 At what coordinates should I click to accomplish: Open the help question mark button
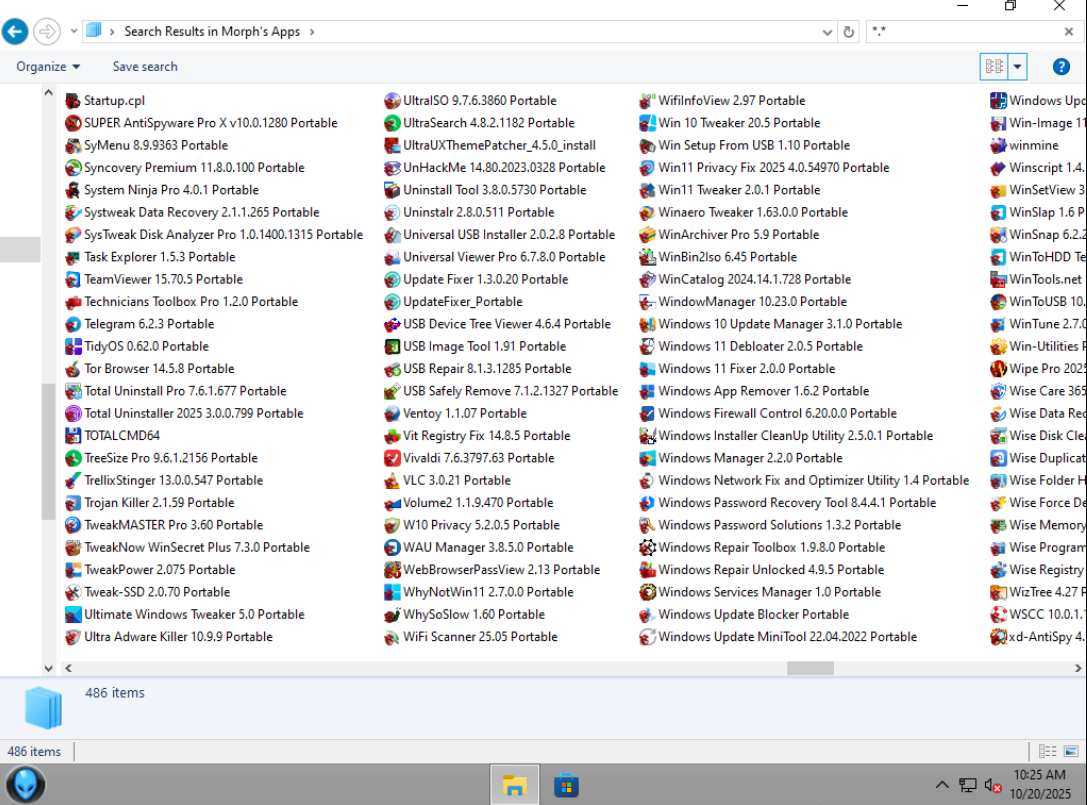click(x=1061, y=67)
